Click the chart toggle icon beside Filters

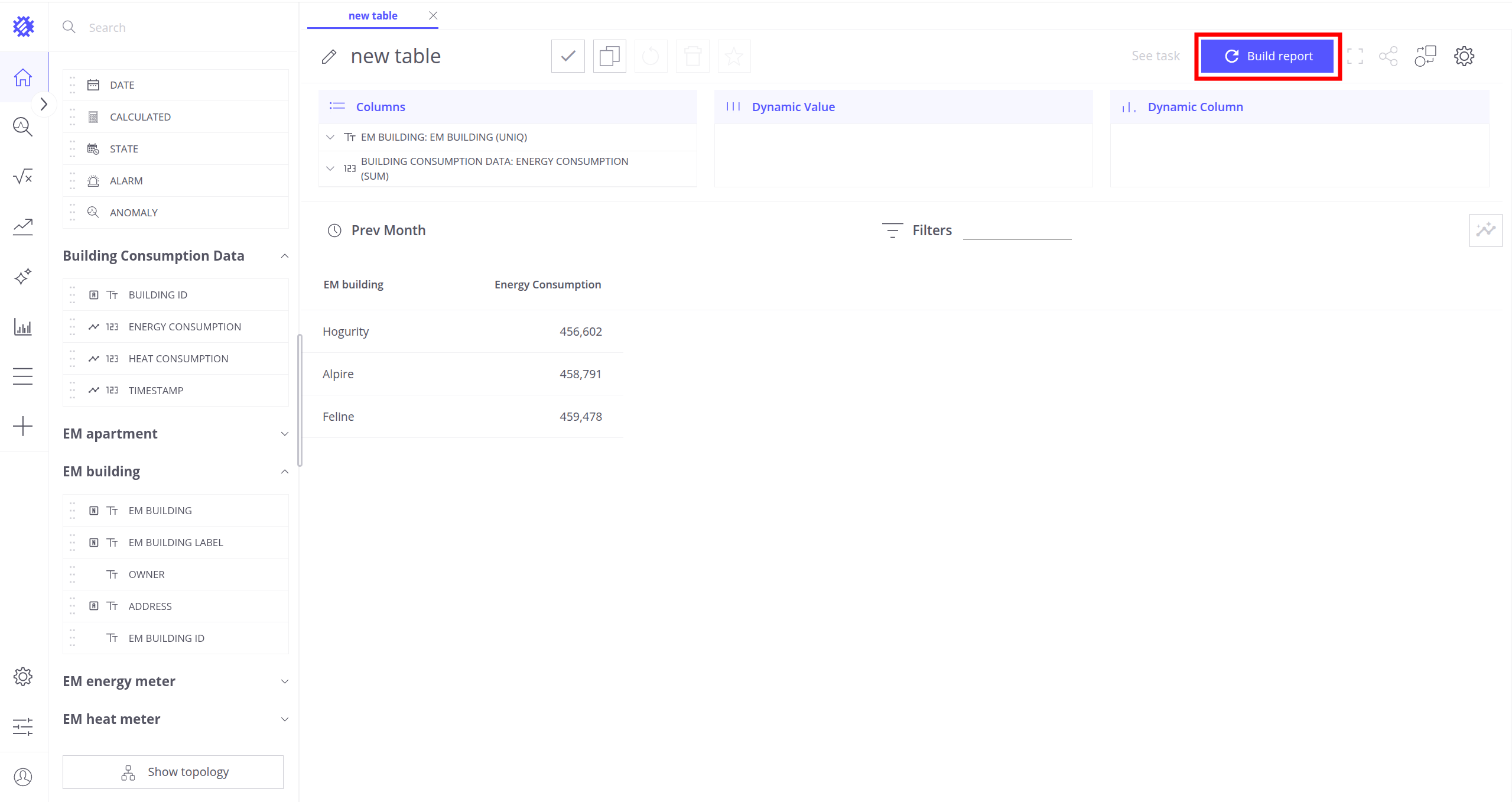1485,230
